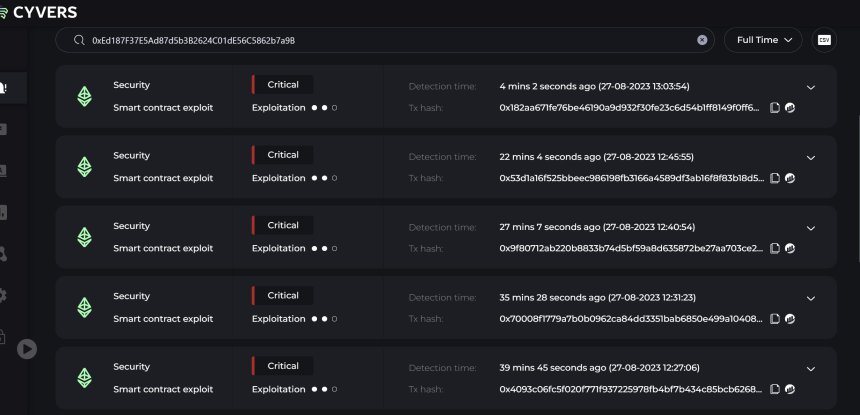Expand the alert detected at 13:03:54

(811, 87)
